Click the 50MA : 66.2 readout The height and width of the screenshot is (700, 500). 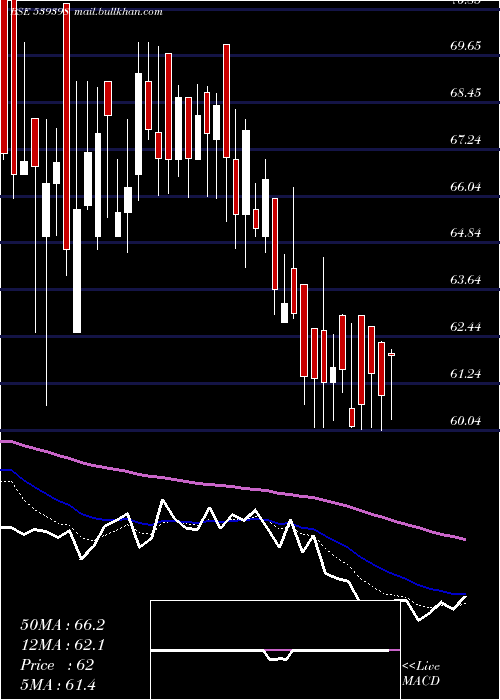coord(62,625)
